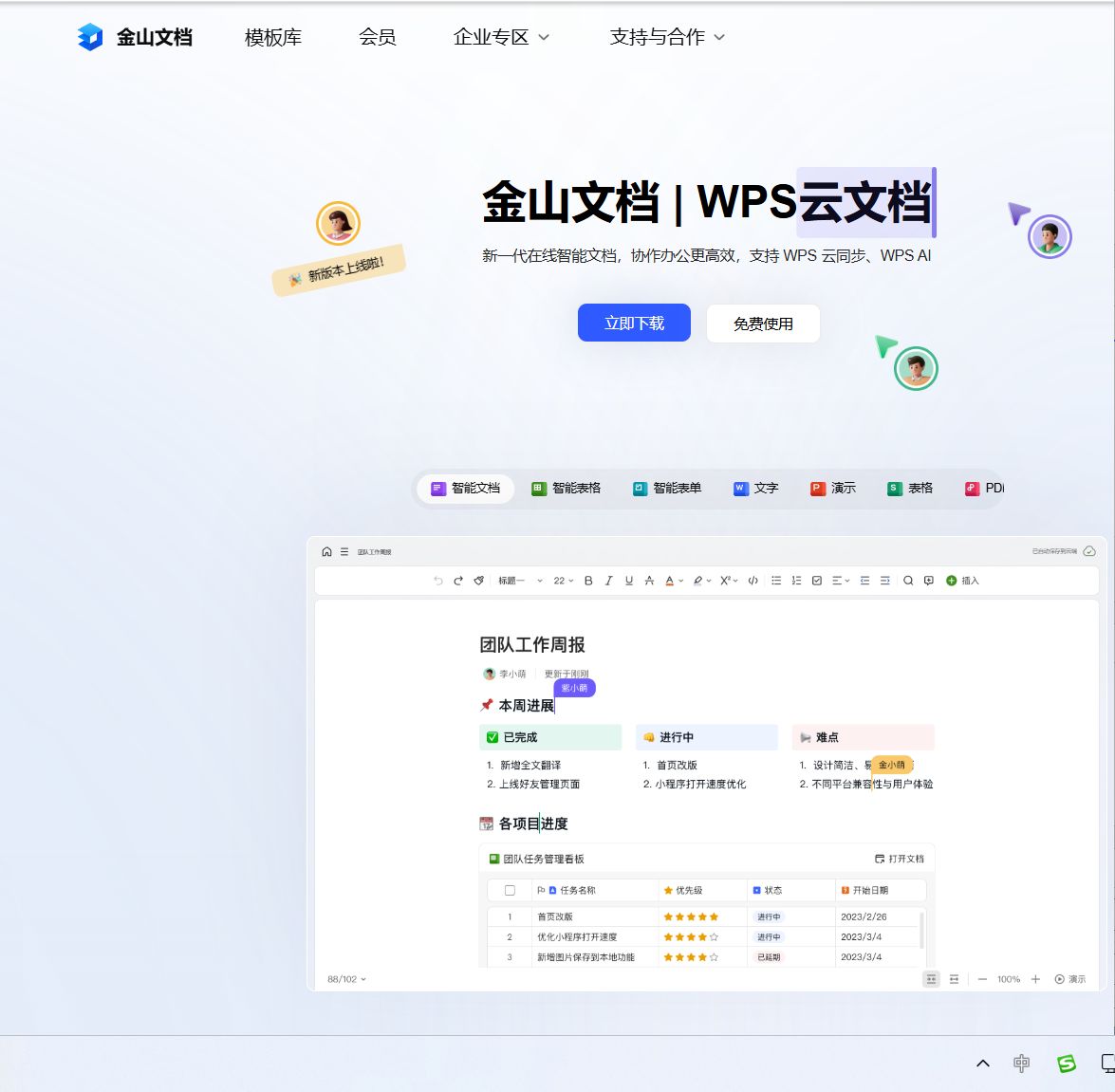Click the star rating for 首页改版
The image size is (1115, 1092).
pos(691,917)
